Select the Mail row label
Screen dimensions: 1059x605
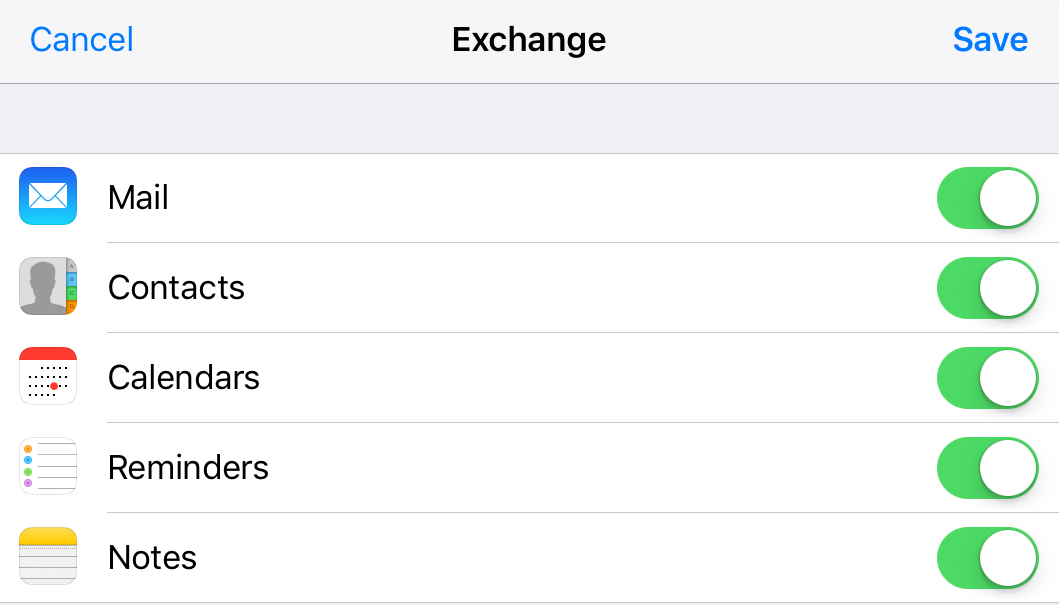(138, 198)
